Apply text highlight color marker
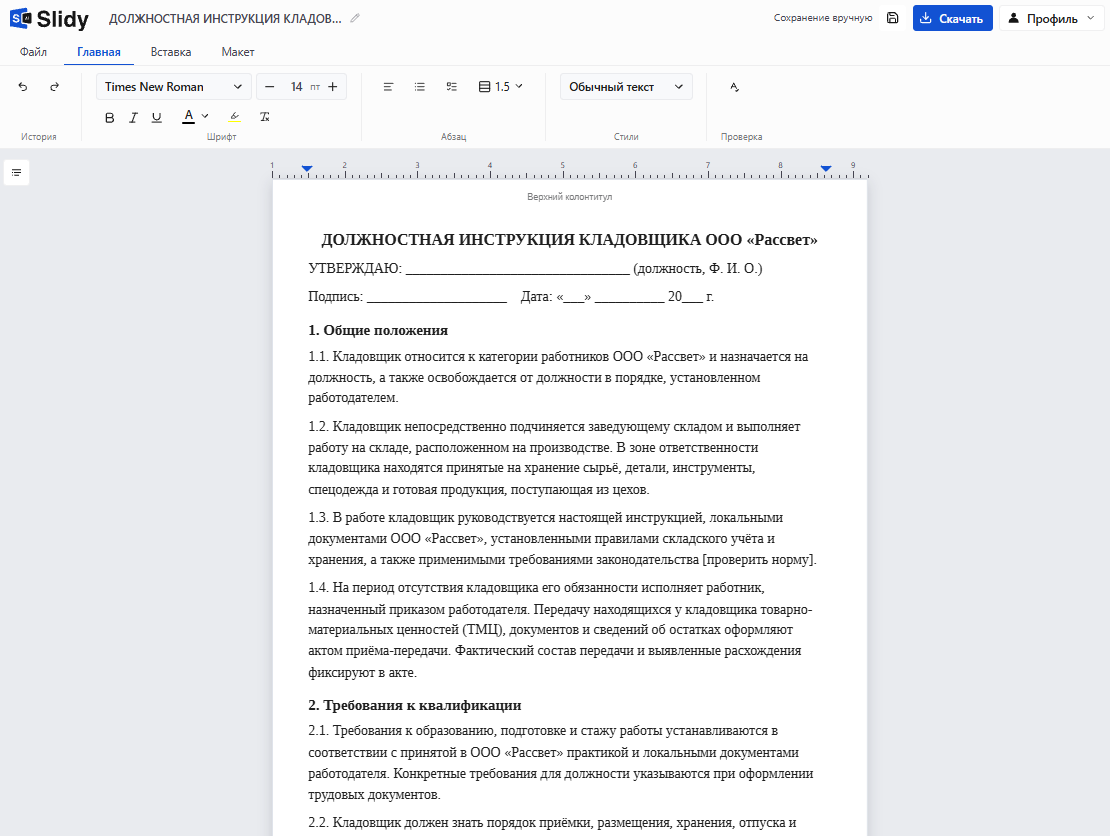 coord(234,117)
